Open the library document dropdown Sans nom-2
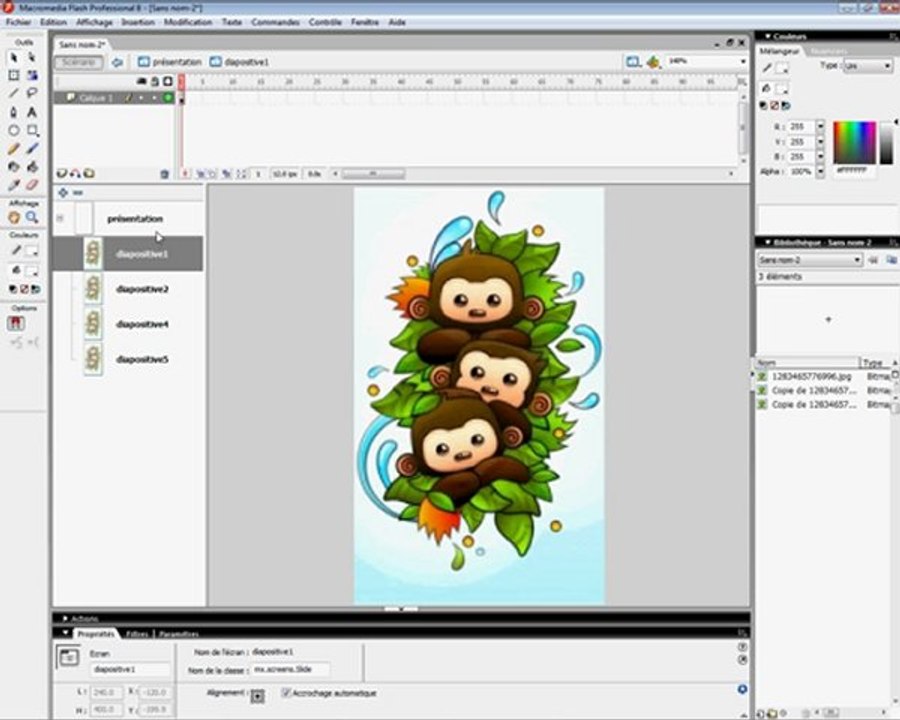The height and width of the screenshot is (720, 900). click(x=810, y=260)
